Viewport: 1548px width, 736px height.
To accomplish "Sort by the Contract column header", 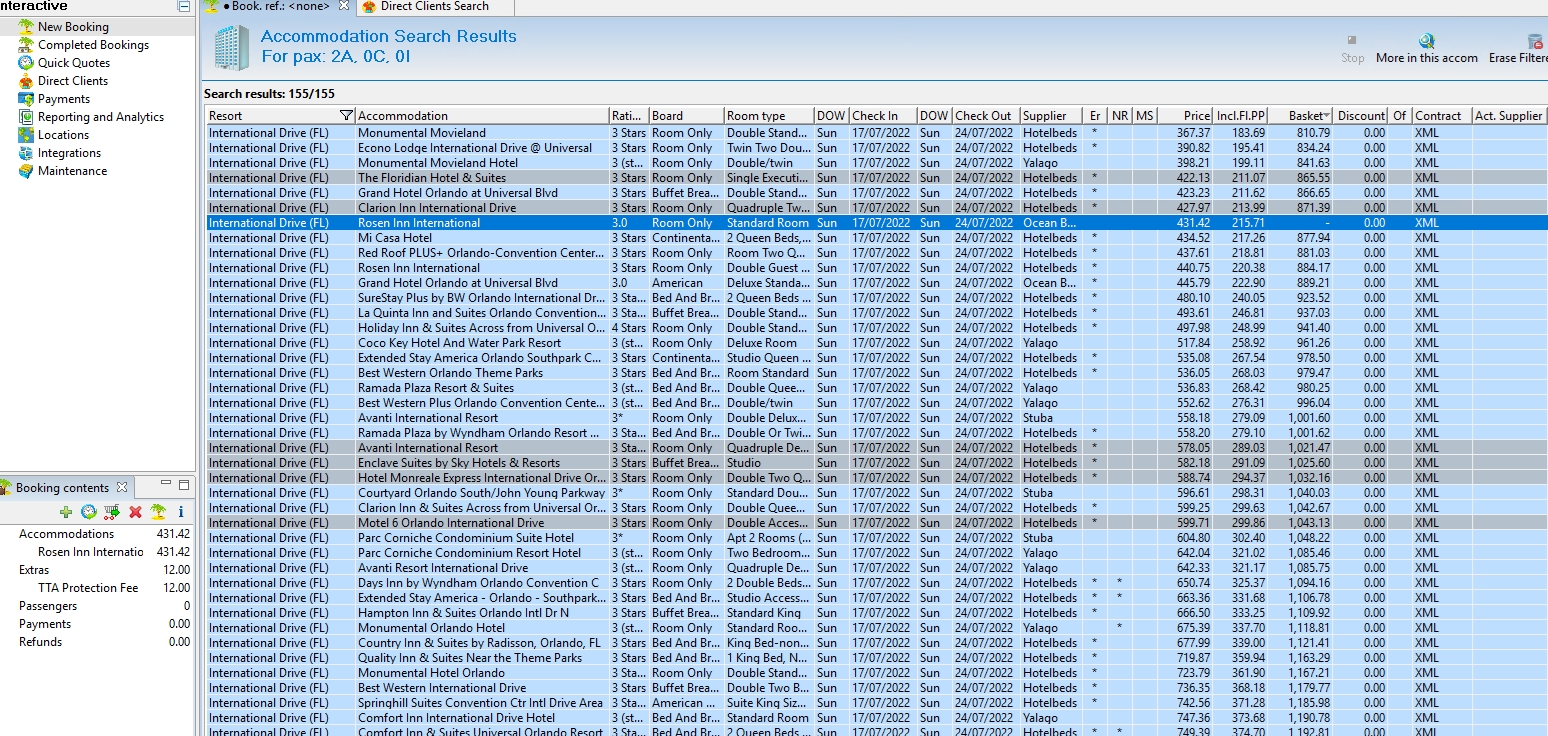I will tap(1441, 116).
